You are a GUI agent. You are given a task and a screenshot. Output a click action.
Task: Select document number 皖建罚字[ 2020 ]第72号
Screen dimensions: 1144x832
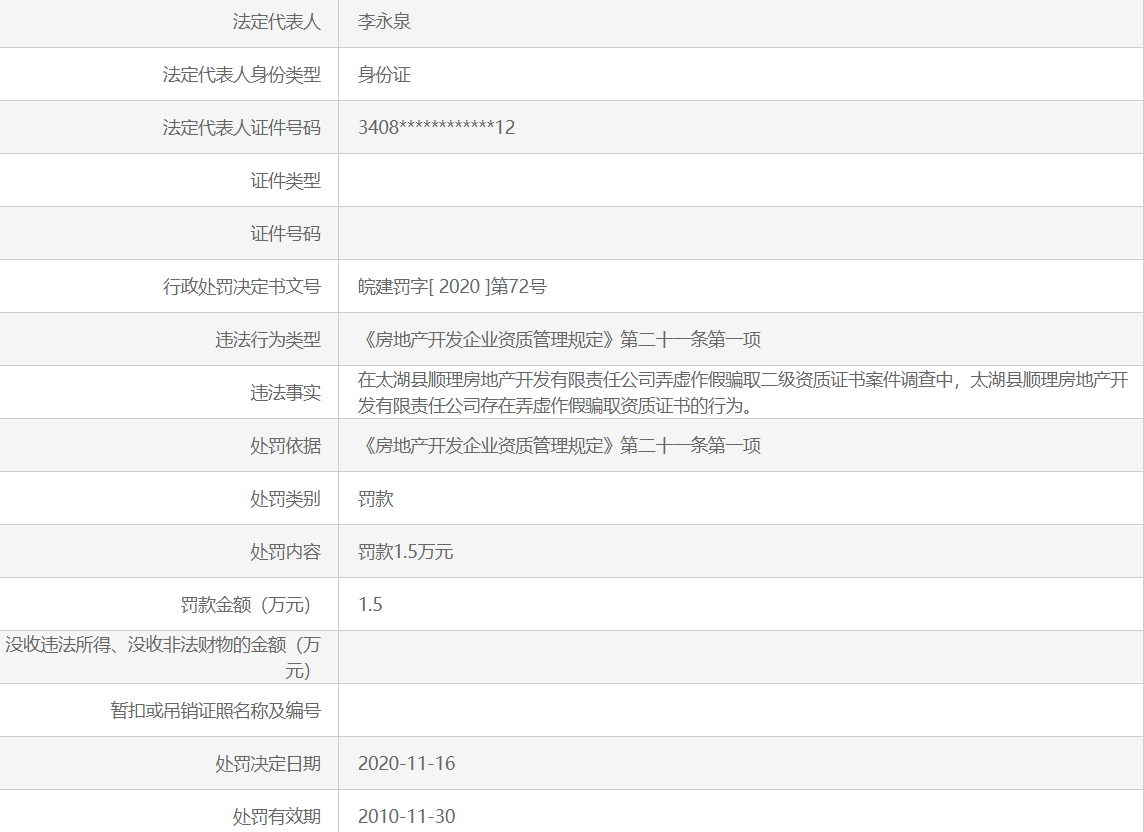click(x=452, y=287)
